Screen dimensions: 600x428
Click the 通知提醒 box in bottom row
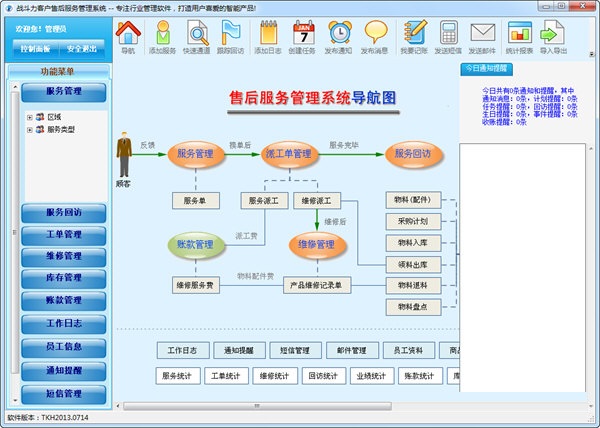[x=239, y=350]
